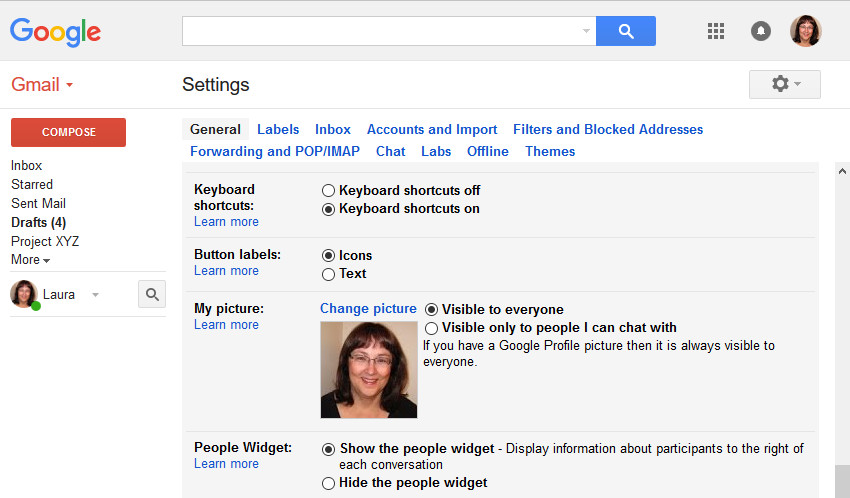Expand the More labels list
This screenshot has width=850, height=498.
click(30, 260)
